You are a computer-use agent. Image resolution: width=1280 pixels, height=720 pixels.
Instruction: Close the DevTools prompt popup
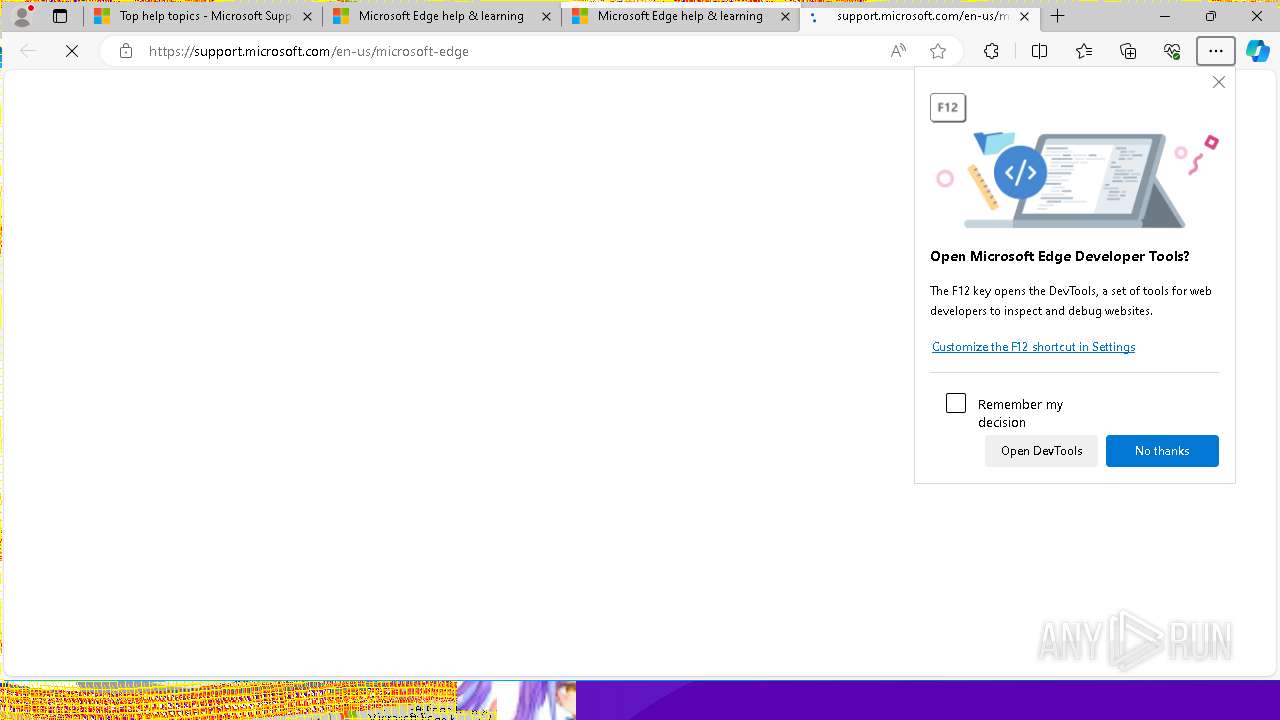pyautogui.click(x=1218, y=82)
